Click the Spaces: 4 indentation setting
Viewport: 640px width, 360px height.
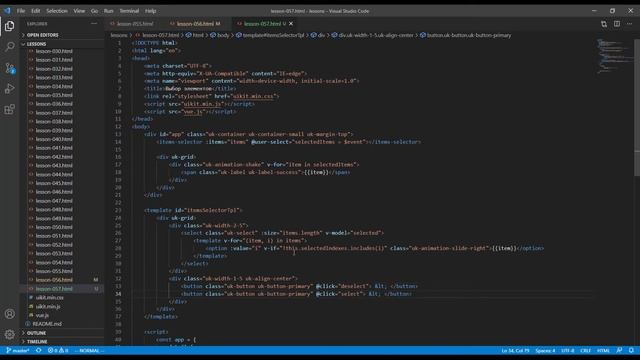pos(545,351)
